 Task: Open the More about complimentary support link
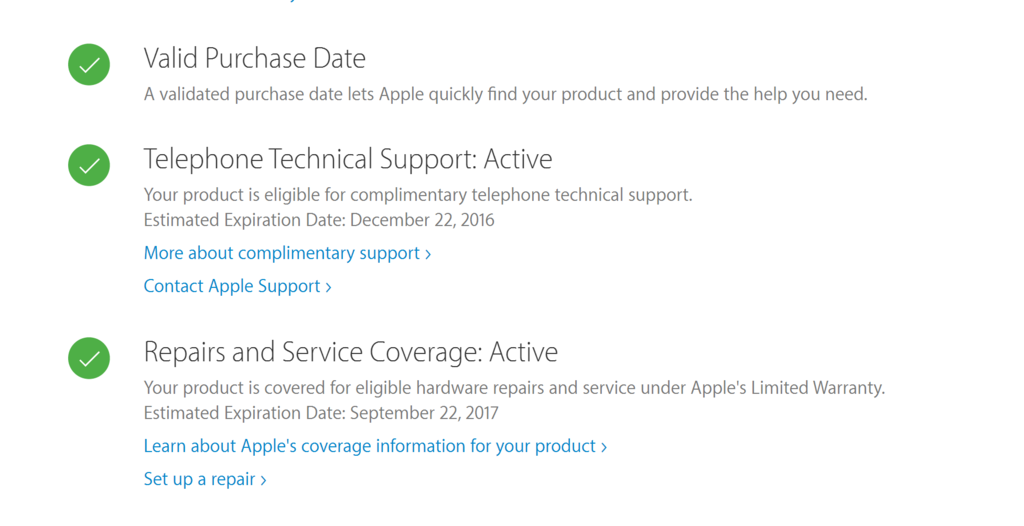[x=287, y=254]
